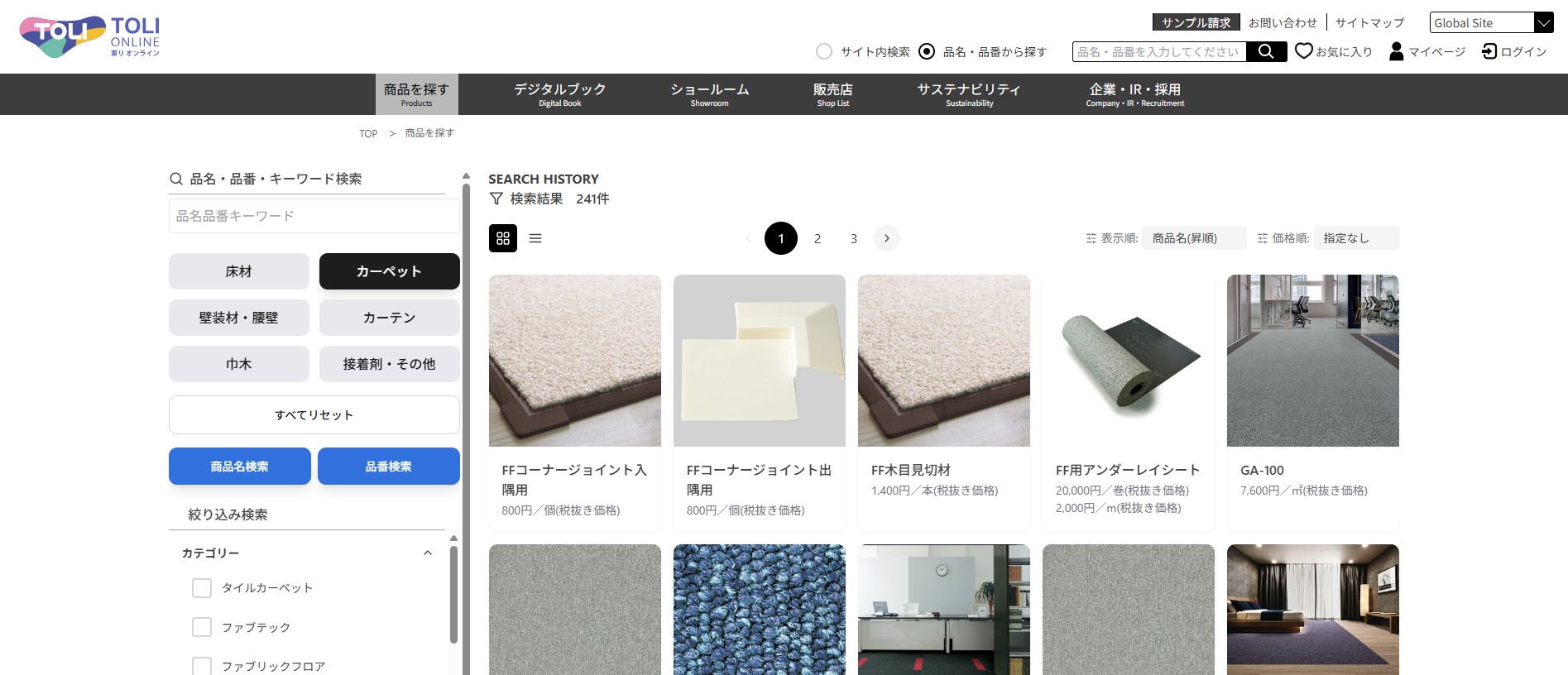Click the TOP breadcrumb link
Screen dimensions: 1568x675
(368, 133)
